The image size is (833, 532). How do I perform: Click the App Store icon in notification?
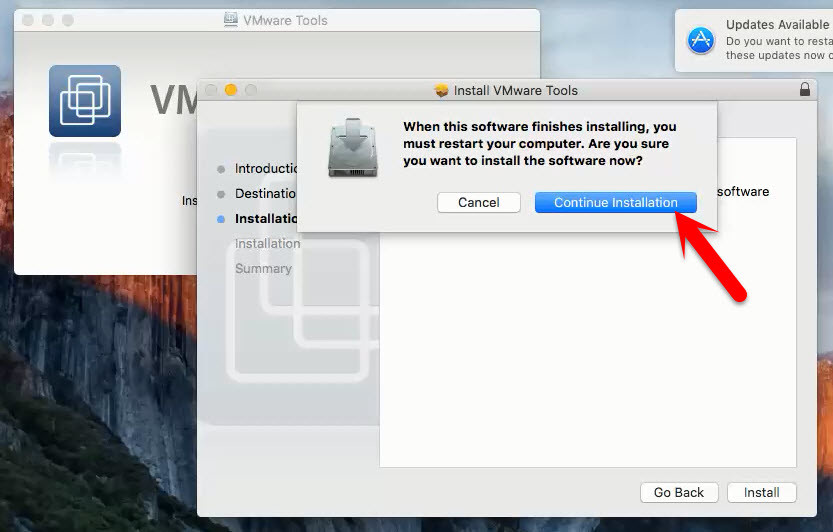pyautogui.click(x=701, y=40)
